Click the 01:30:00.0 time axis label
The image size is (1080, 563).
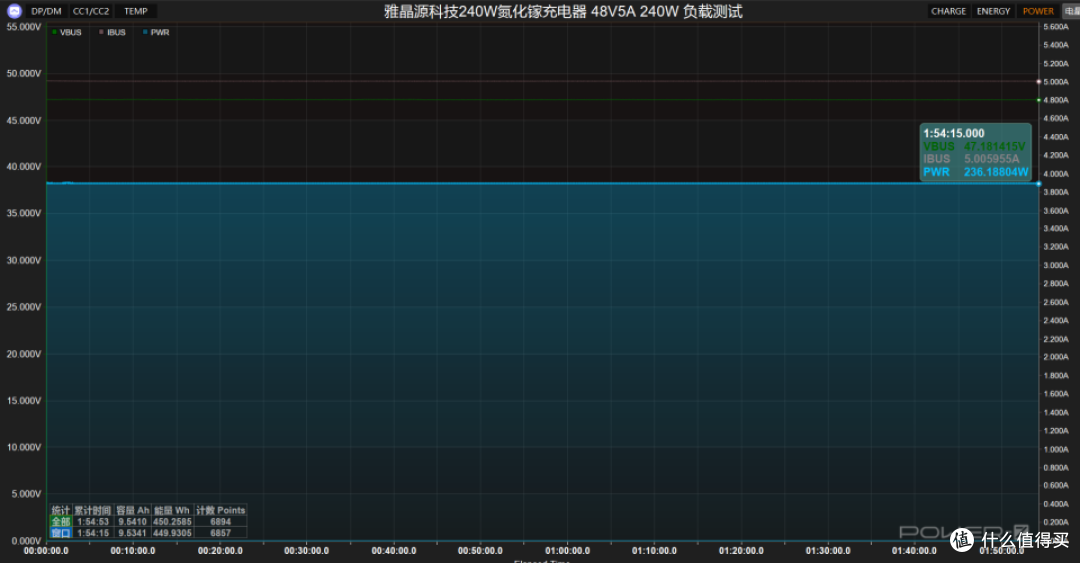click(x=828, y=551)
